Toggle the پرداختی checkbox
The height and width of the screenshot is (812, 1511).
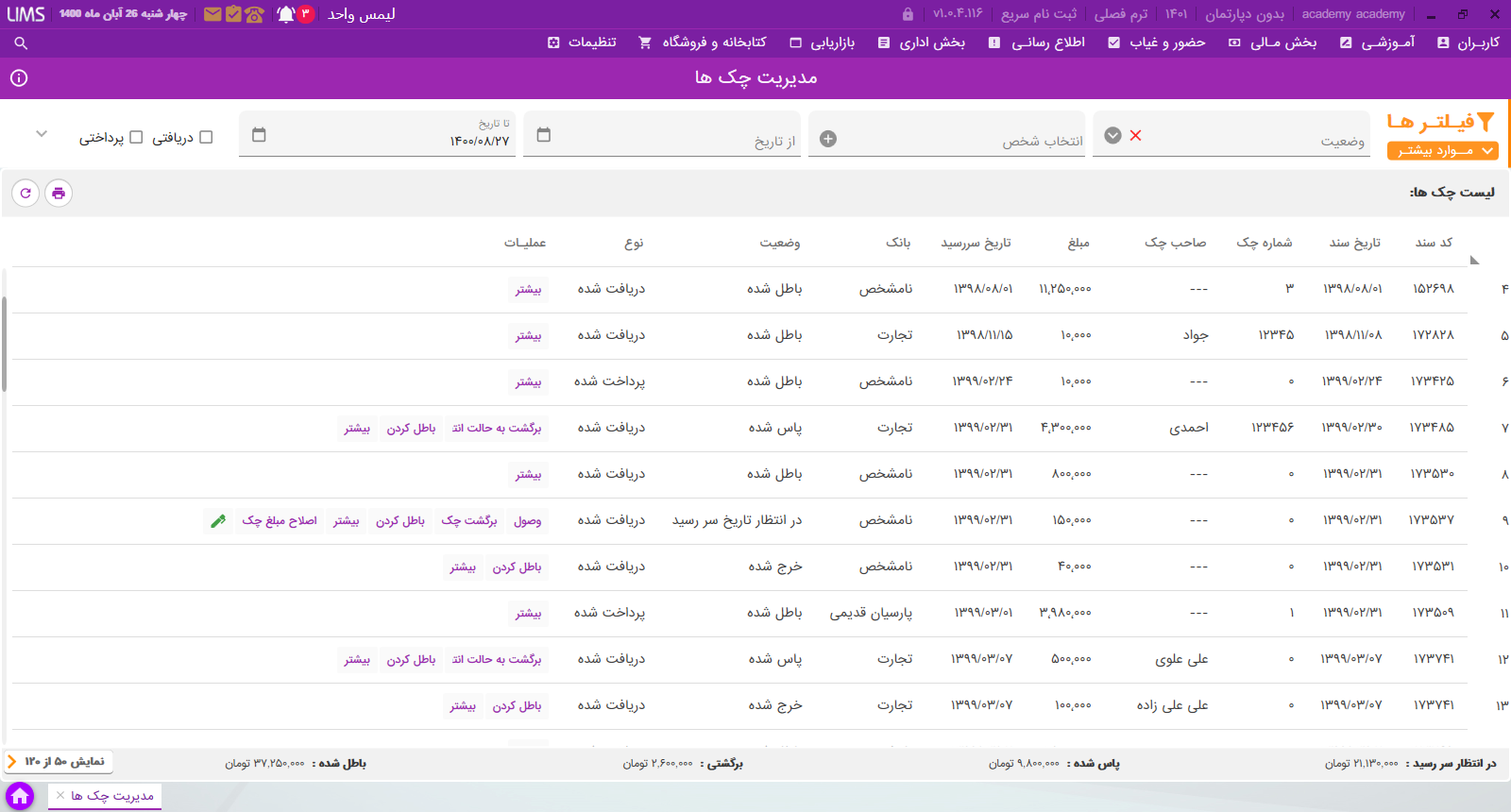pos(136,137)
